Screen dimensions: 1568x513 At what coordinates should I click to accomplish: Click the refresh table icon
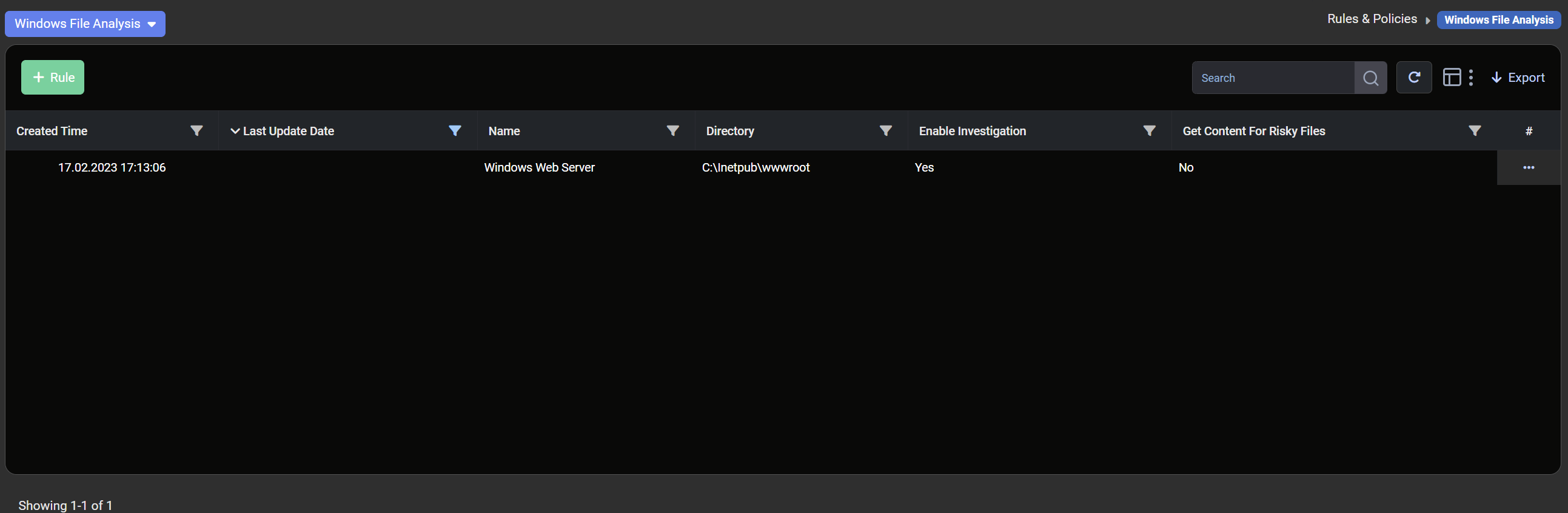(x=1413, y=77)
